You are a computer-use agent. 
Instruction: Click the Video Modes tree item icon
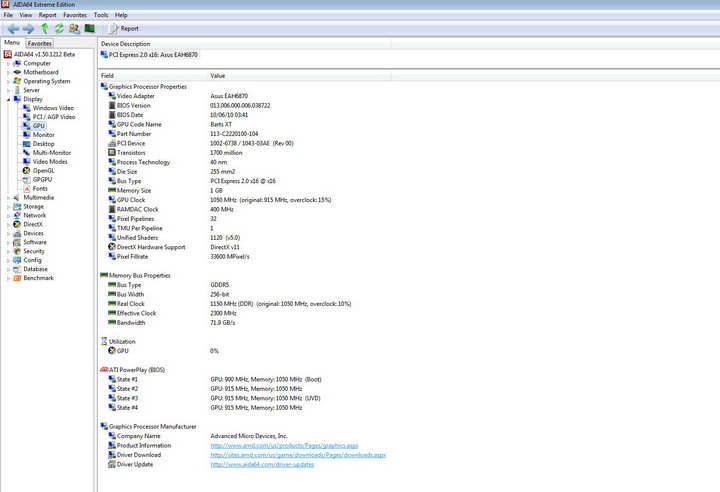27,162
